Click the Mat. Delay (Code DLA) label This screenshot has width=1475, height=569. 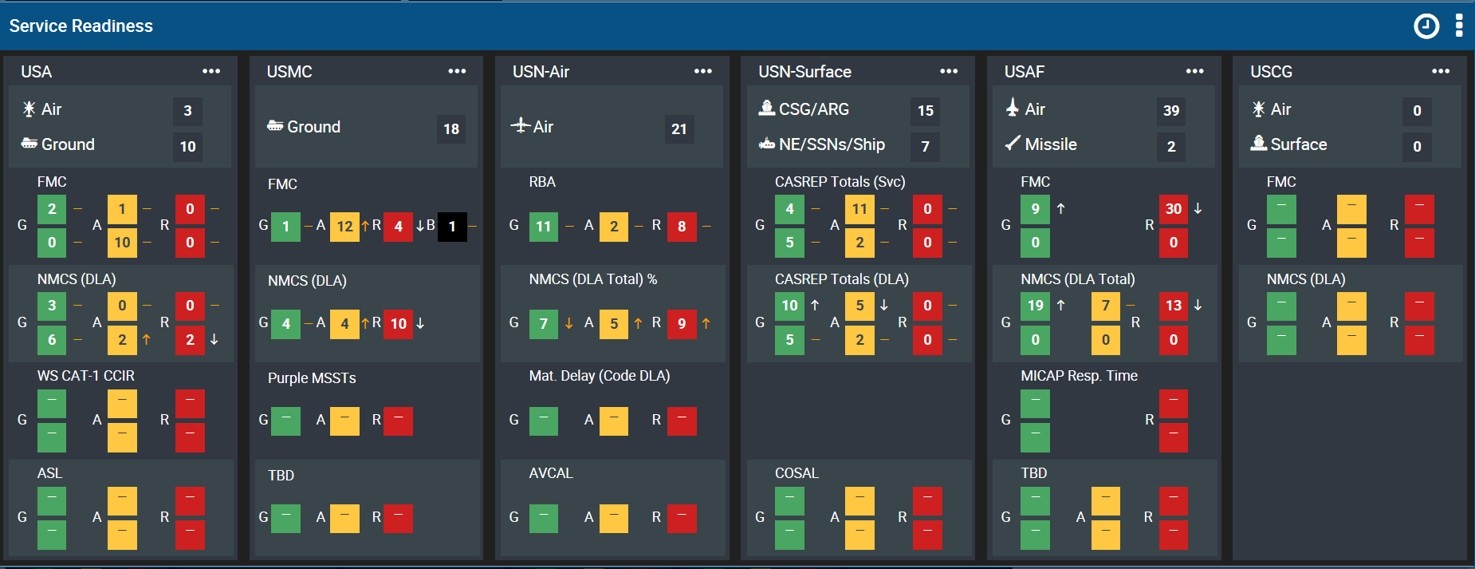coord(599,376)
